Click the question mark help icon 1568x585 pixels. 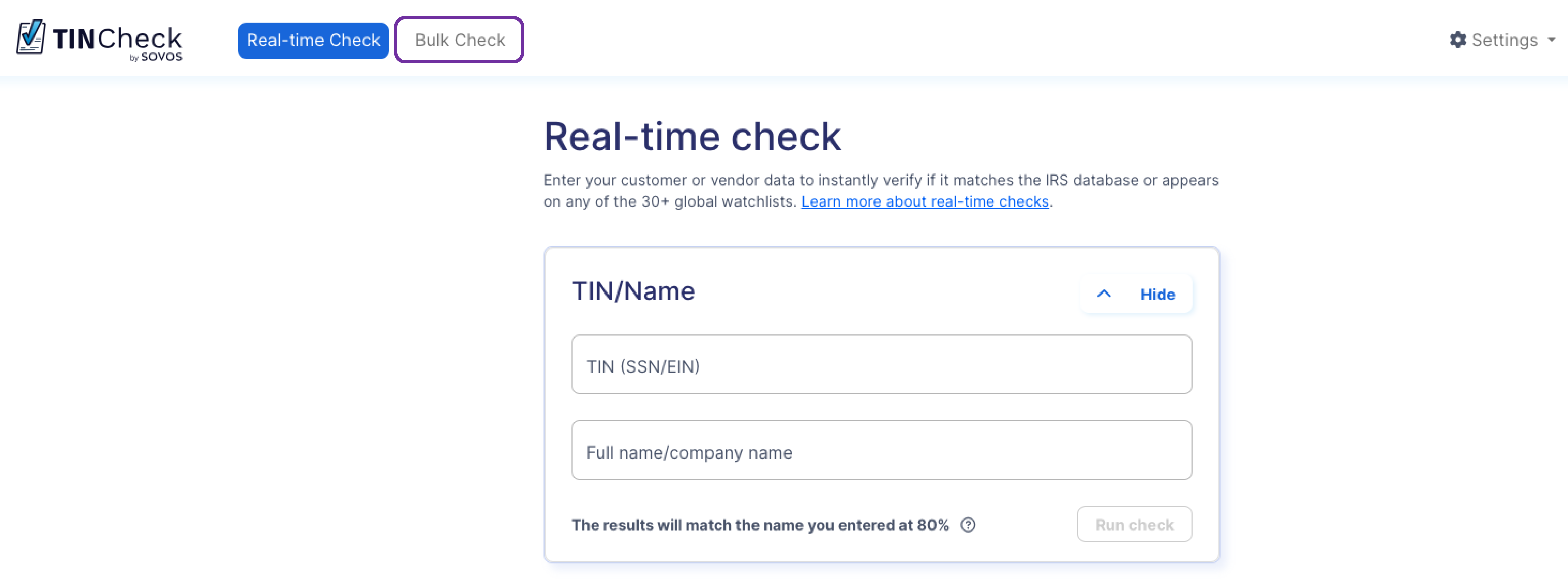968,525
